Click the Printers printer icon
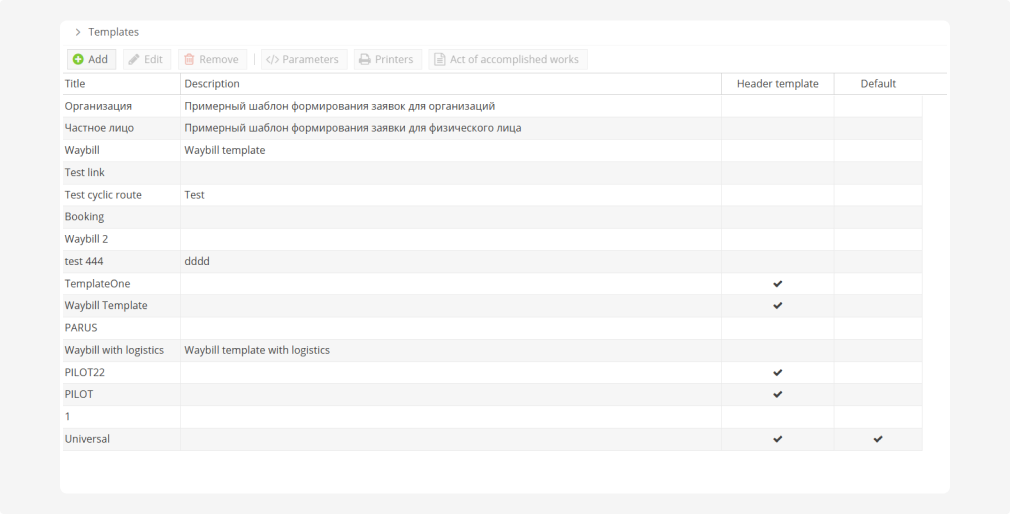 (x=365, y=60)
